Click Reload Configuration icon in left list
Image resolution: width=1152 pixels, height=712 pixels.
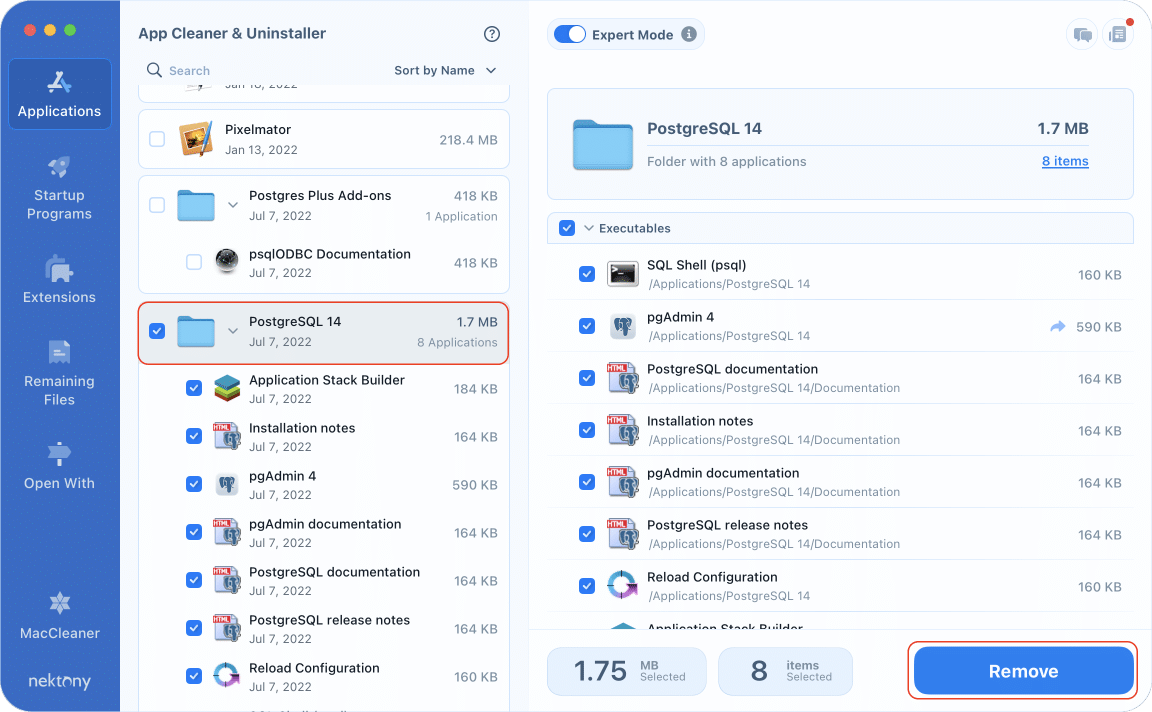pos(227,675)
